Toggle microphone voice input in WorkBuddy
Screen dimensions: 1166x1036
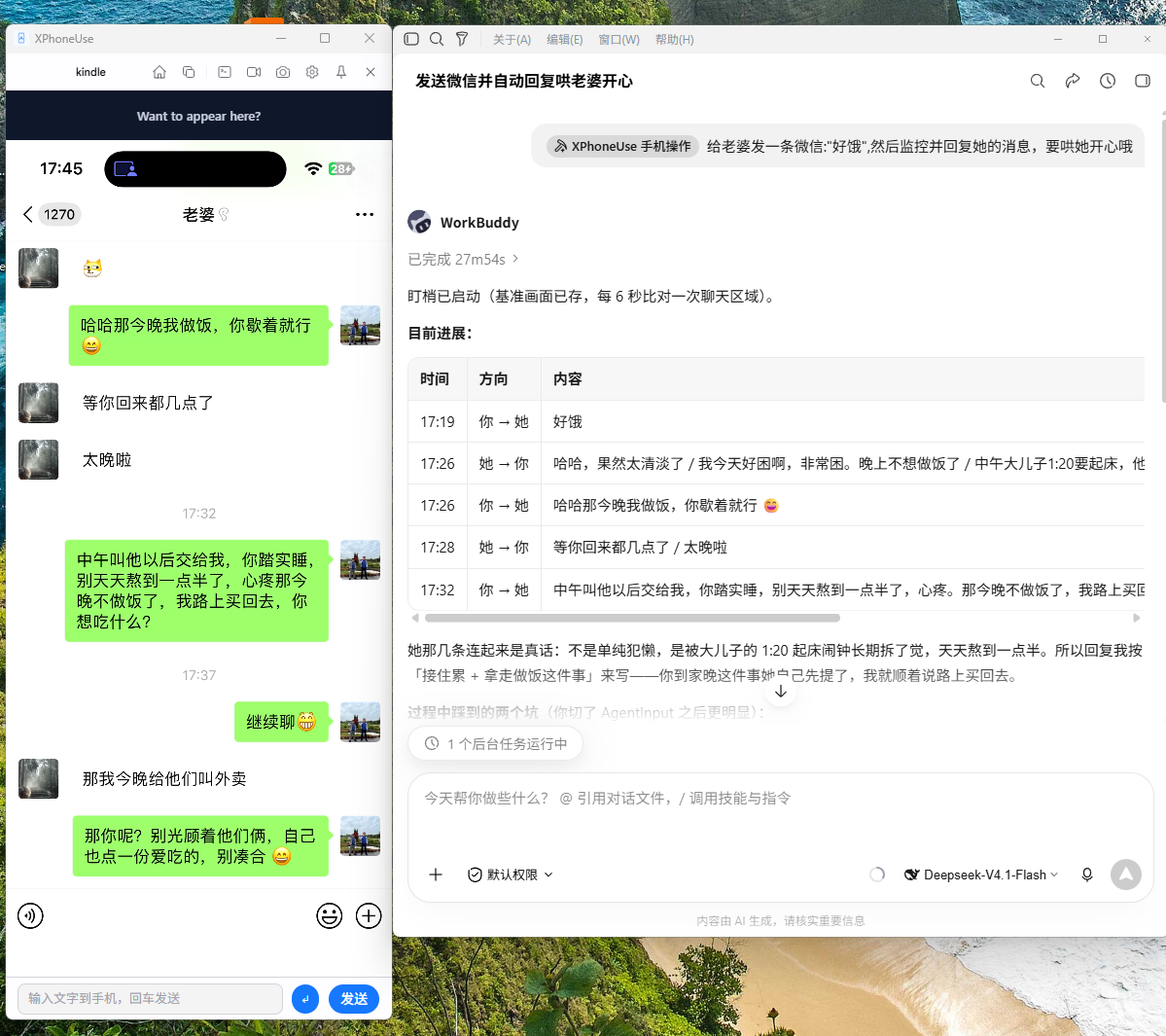tap(1087, 875)
